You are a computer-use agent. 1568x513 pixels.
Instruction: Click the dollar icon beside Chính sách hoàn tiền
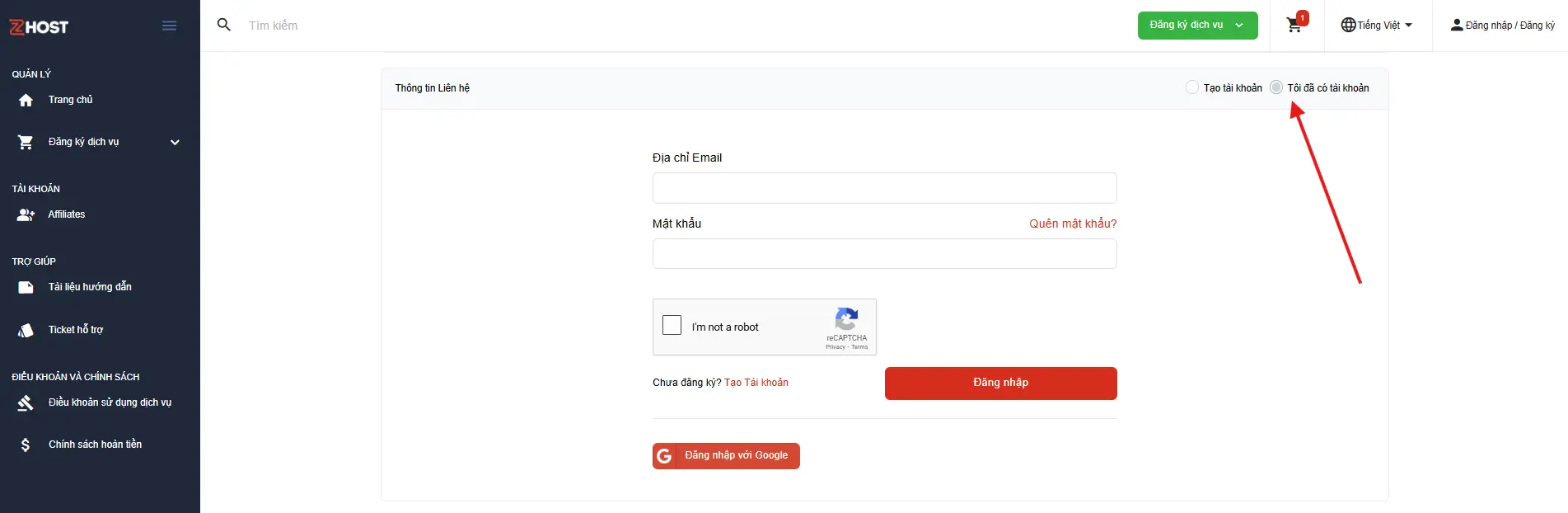pyautogui.click(x=26, y=445)
